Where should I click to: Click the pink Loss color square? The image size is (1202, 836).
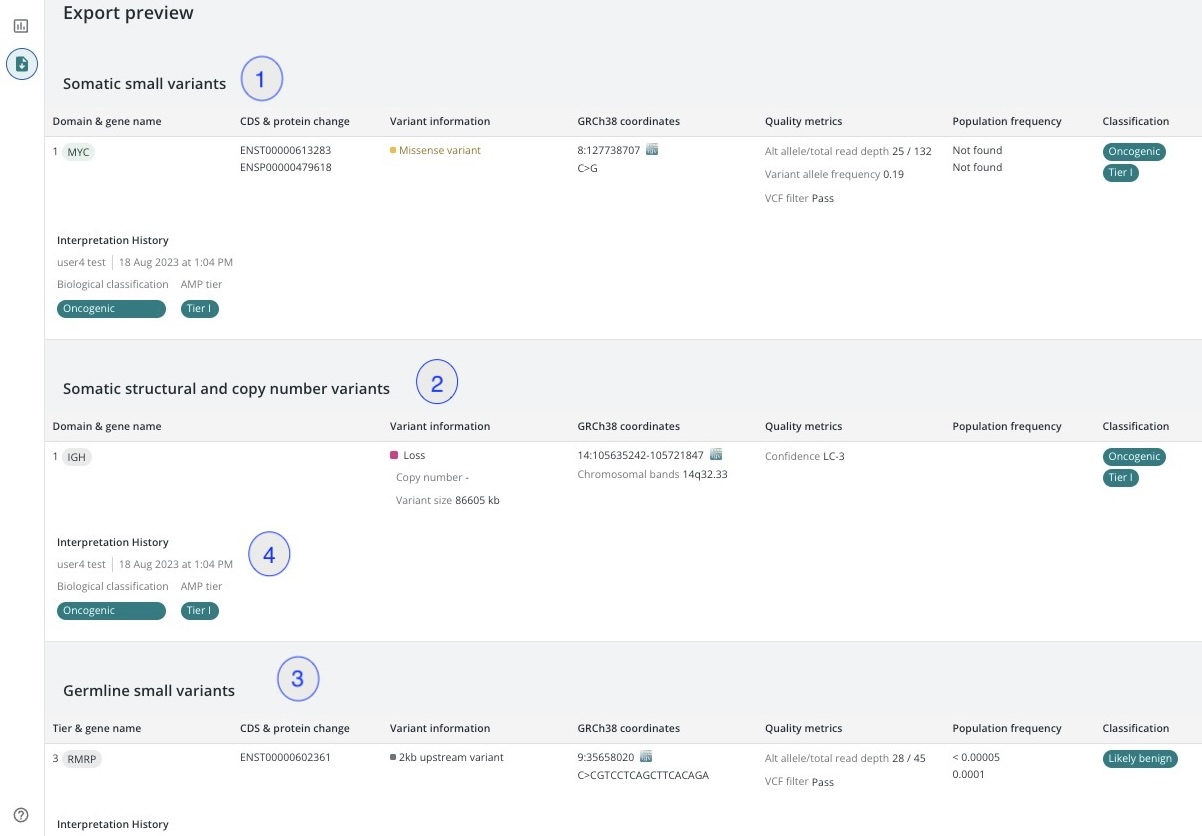394,455
